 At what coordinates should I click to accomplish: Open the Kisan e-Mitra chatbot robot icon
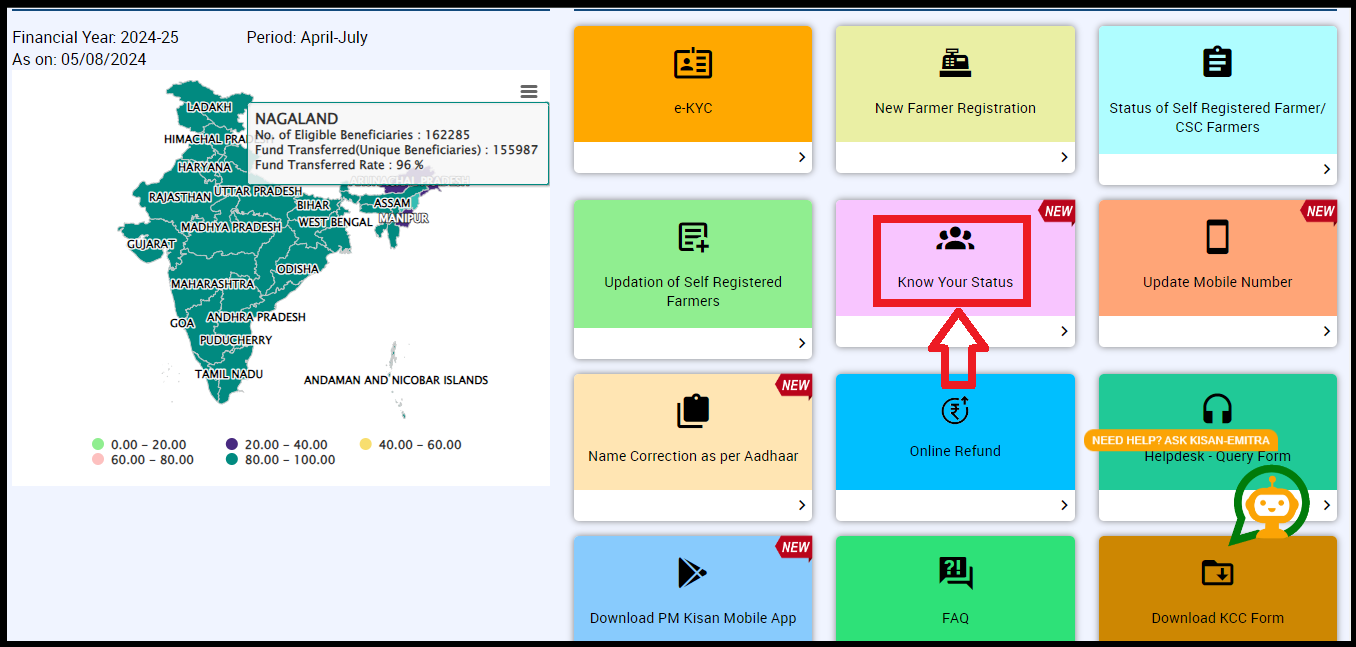(x=1270, y=506)
